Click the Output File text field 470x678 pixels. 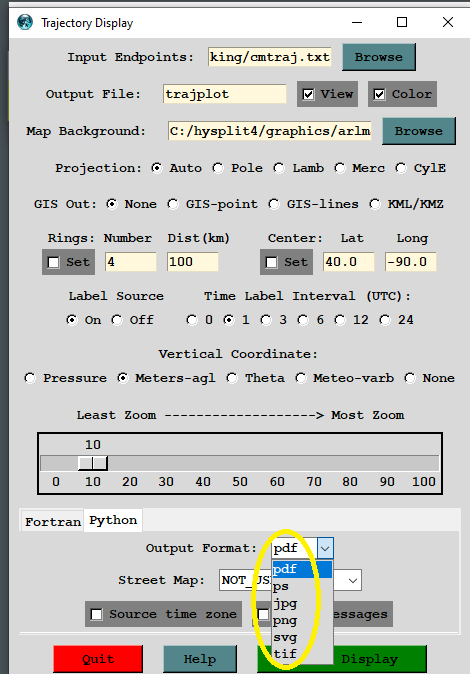coord(224,94)
